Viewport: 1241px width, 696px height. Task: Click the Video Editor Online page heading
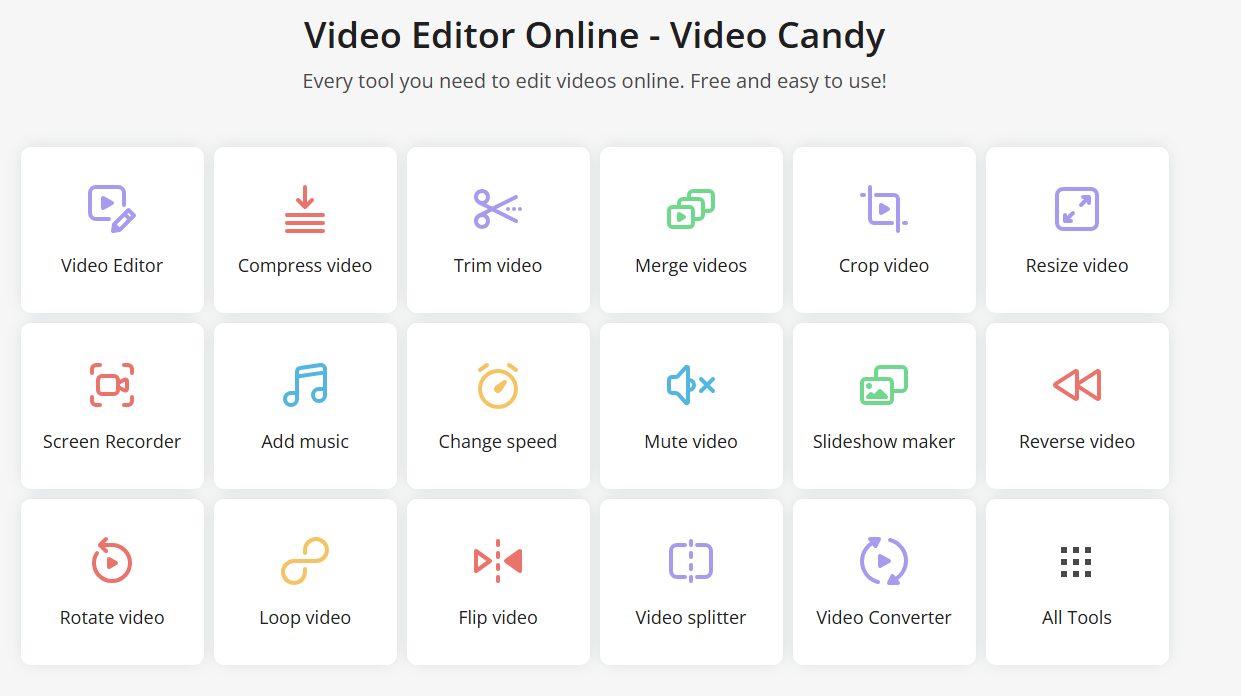(594, 36)
